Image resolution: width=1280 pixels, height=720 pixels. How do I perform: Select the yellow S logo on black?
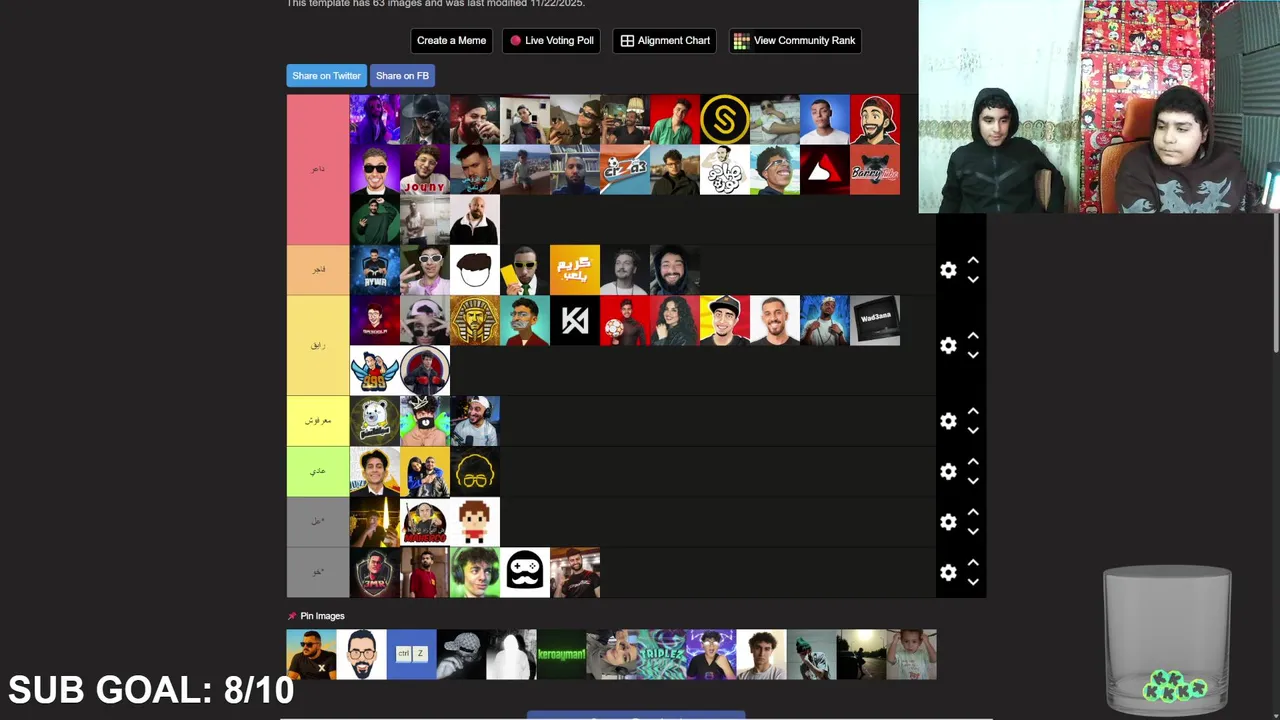(x=725, y=120)
